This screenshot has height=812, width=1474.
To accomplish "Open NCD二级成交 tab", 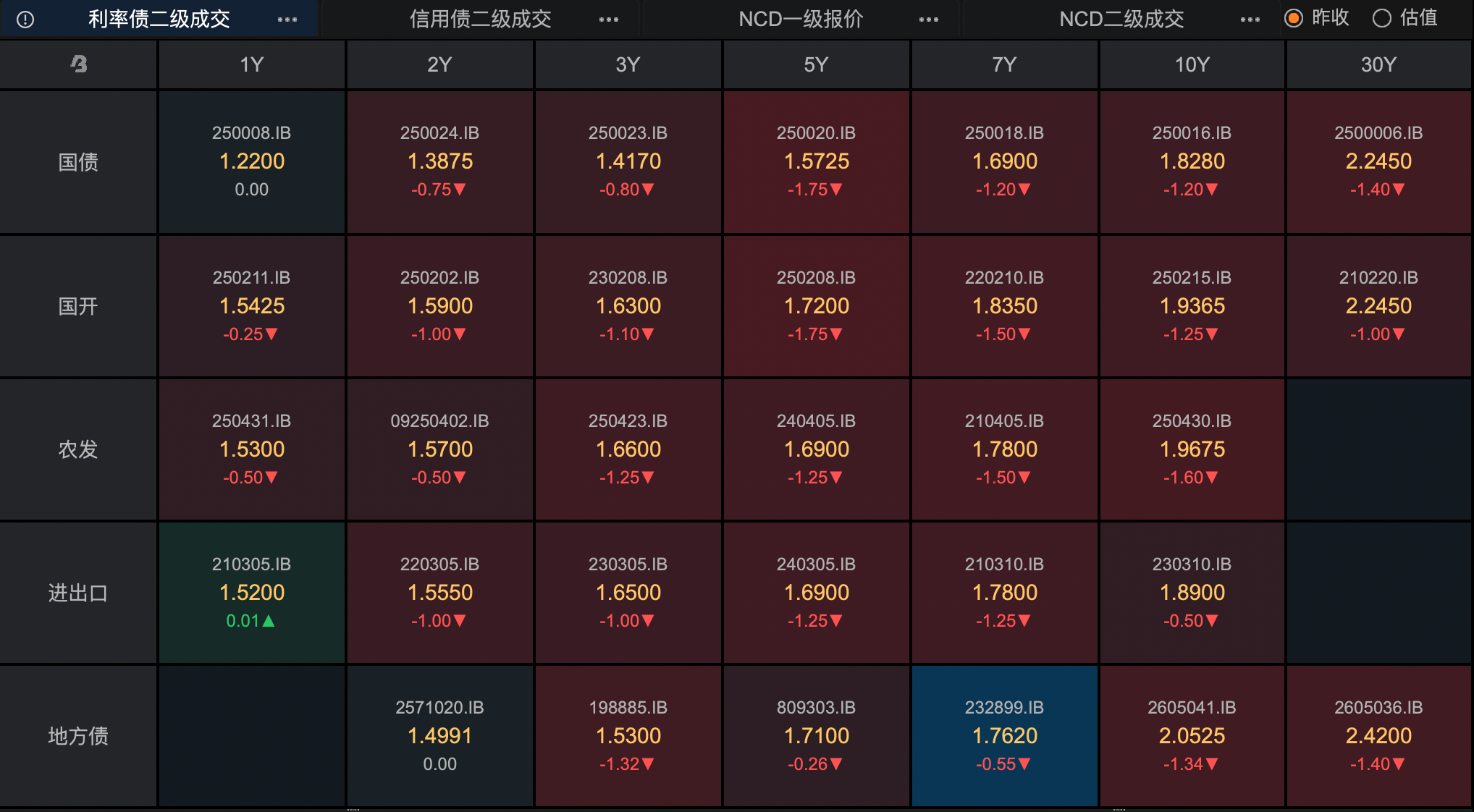I will 1121,20.
